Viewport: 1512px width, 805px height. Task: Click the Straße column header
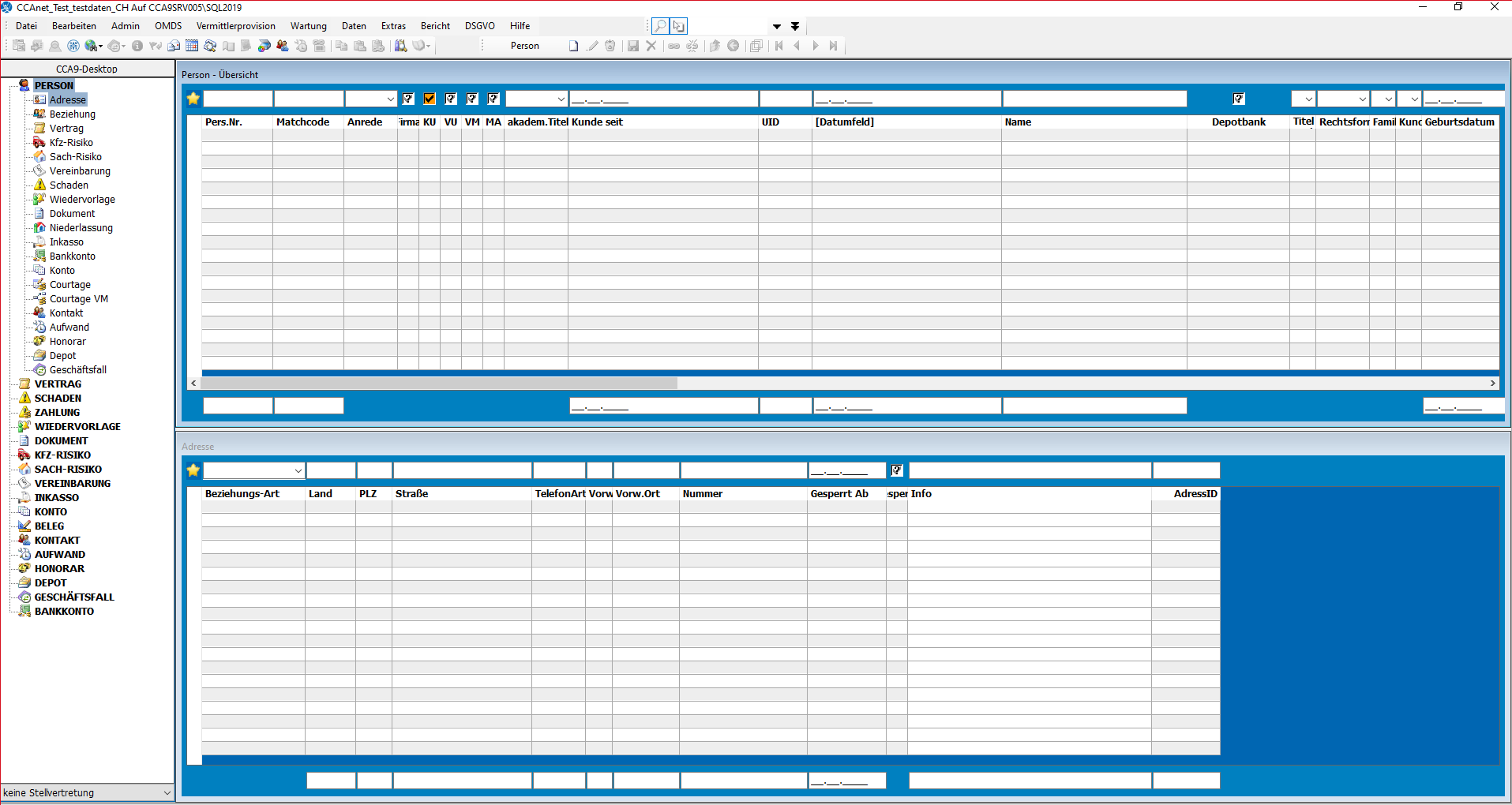click(411, 494)
